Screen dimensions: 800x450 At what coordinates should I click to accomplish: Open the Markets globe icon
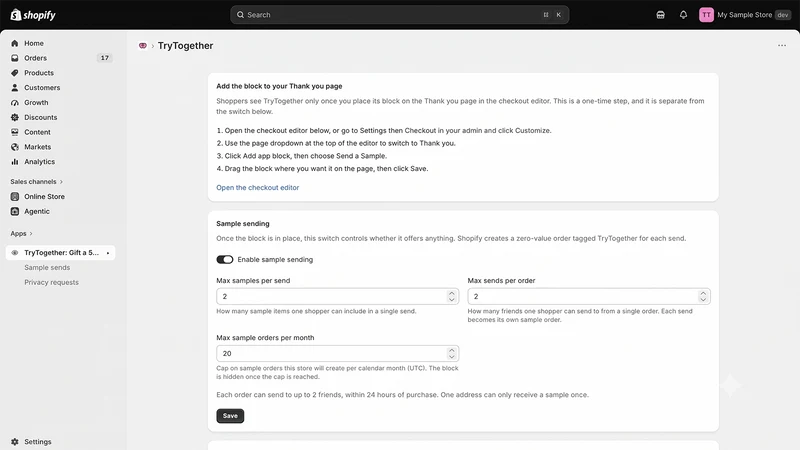pyautogui.click(x=15, y=147)
